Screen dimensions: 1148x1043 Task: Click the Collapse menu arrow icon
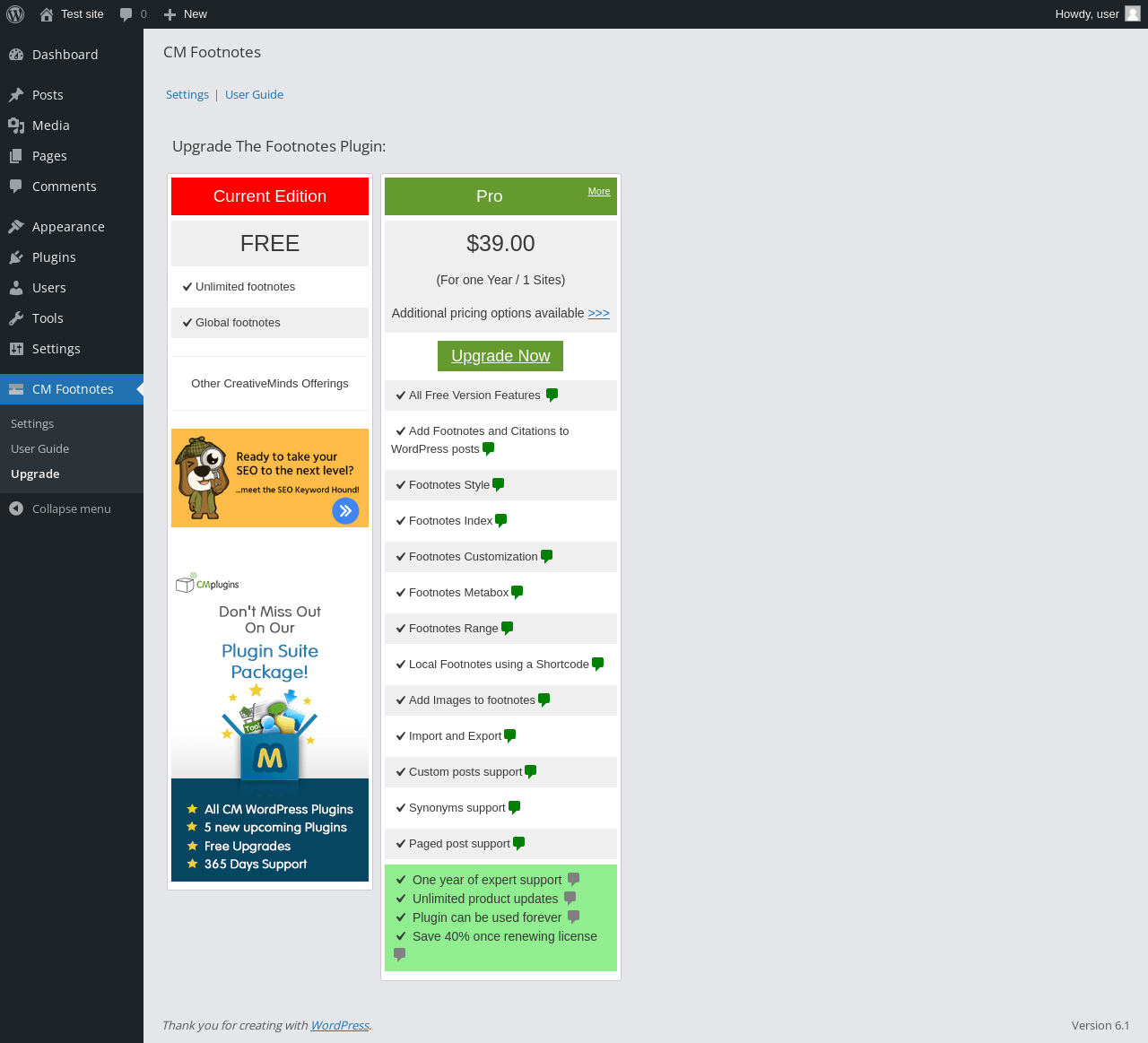pyautogui.click(x=16, y=508)
